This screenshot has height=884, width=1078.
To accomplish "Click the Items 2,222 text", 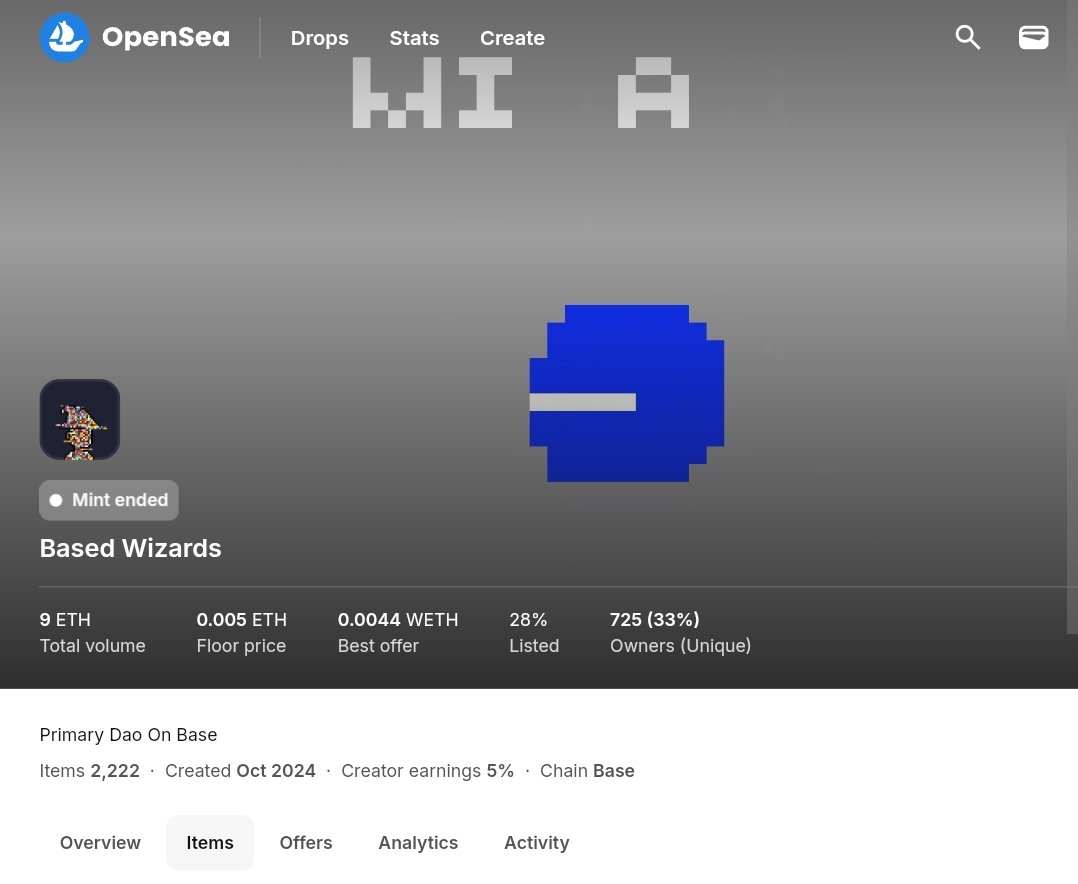I will [x=89, y=771].
